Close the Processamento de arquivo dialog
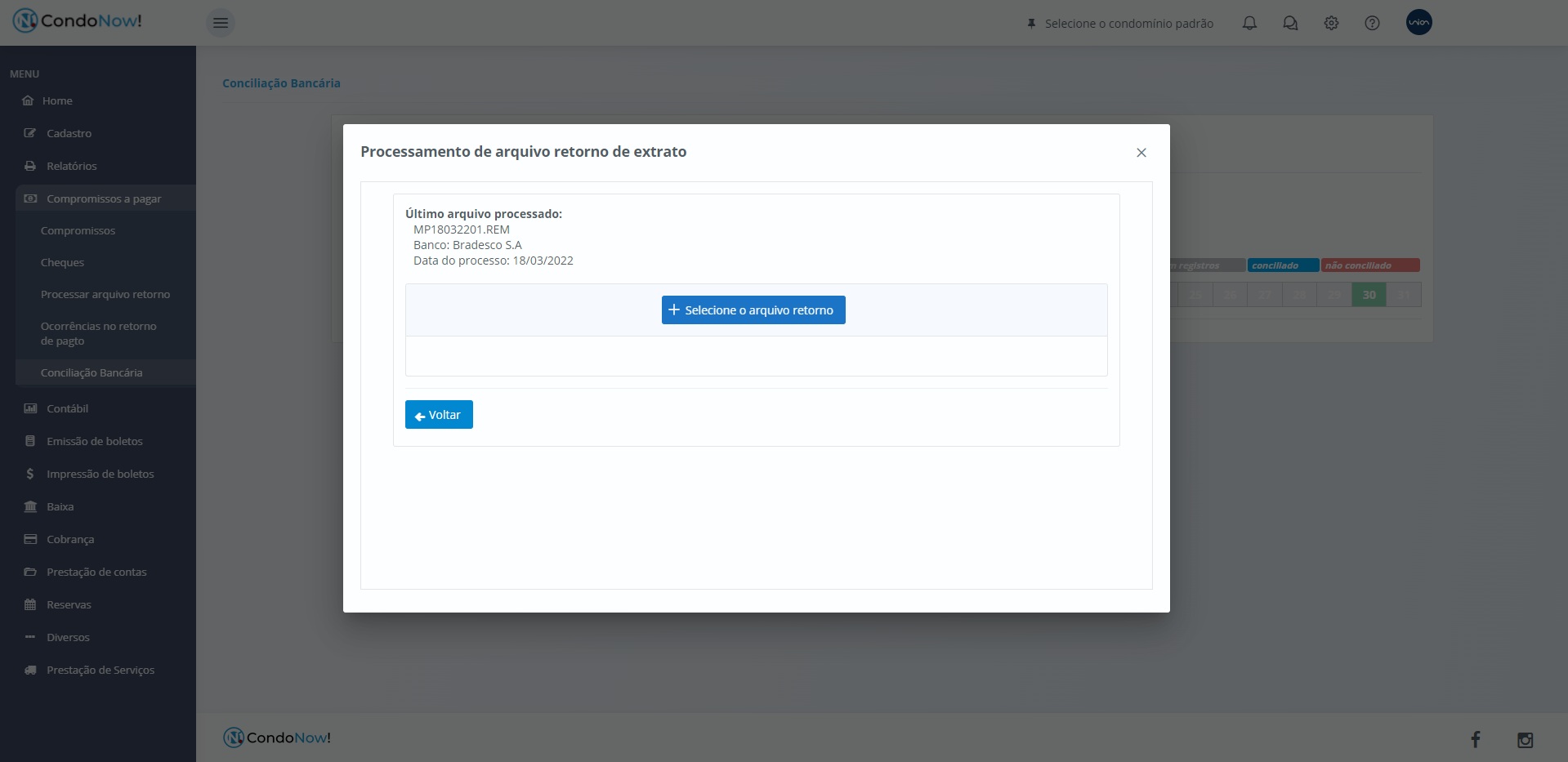This screenshot has height=762, width=1568. (1141, 153)
